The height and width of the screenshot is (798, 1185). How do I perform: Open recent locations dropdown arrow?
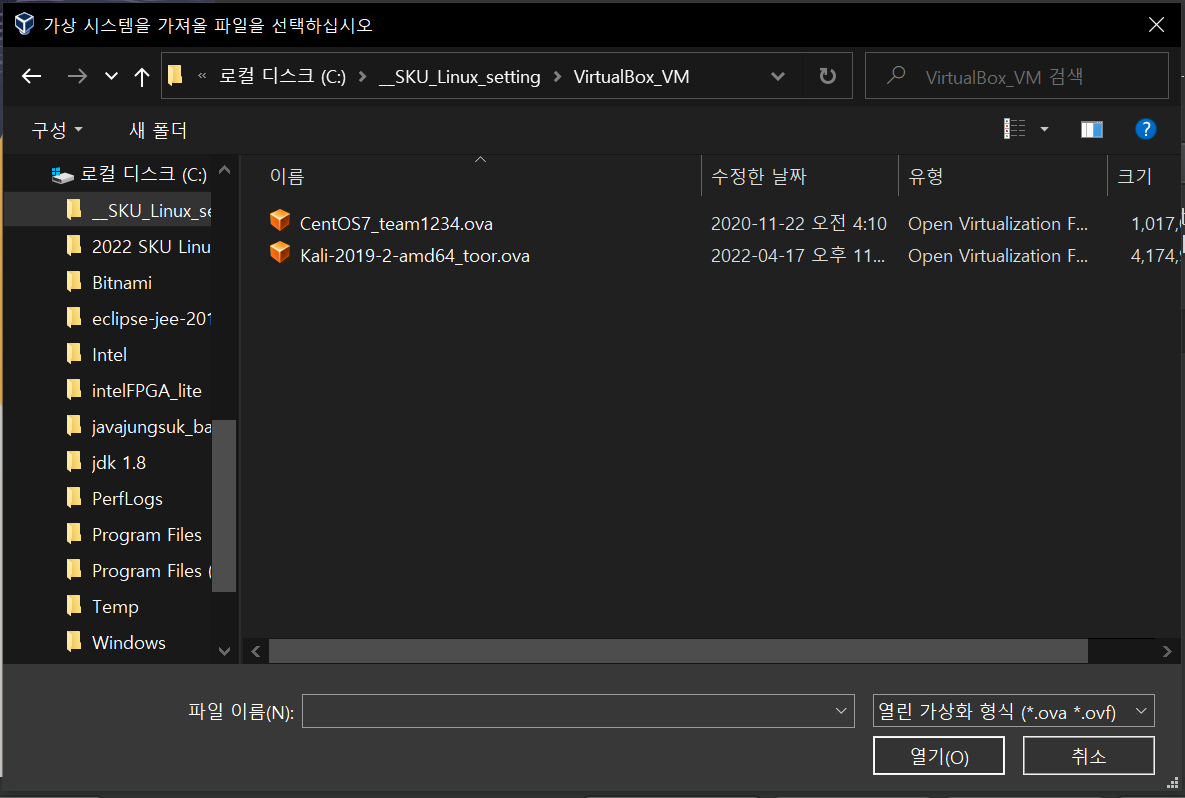coord(111,76)
